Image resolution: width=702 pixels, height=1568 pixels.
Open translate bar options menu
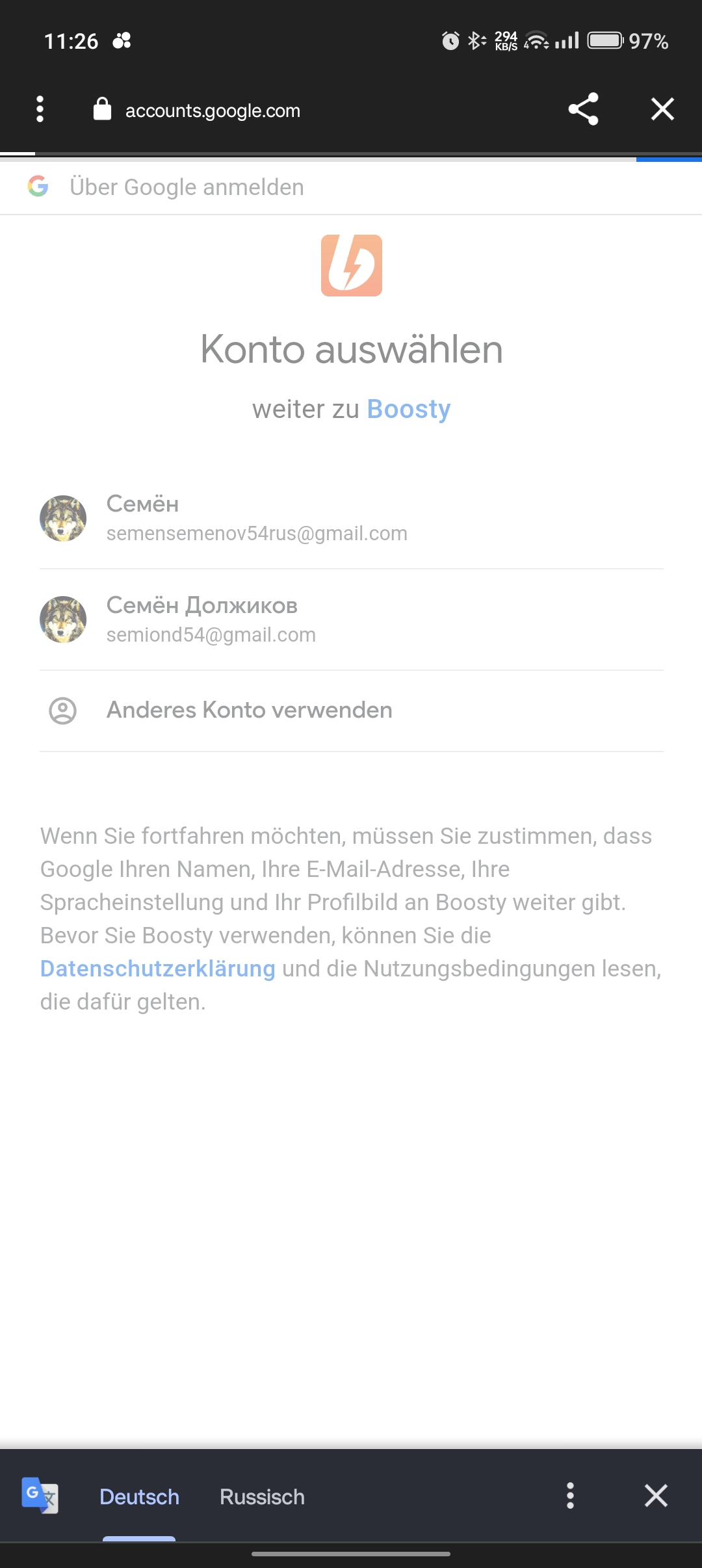(x=570, y=1495)
